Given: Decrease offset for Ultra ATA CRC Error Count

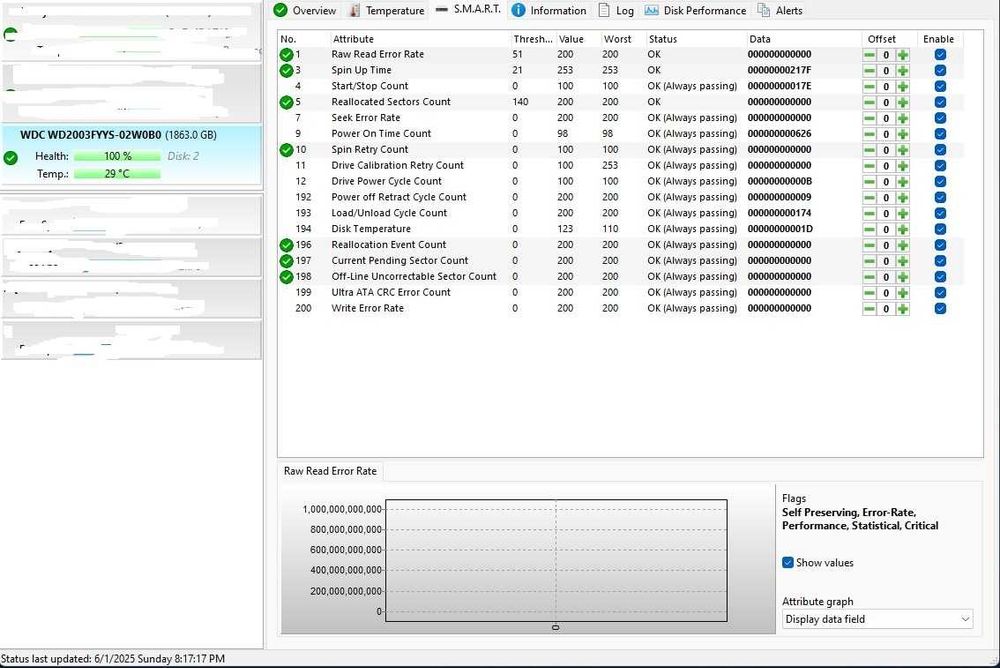Looking at the screenshot, I should click(x=869, y=293).
